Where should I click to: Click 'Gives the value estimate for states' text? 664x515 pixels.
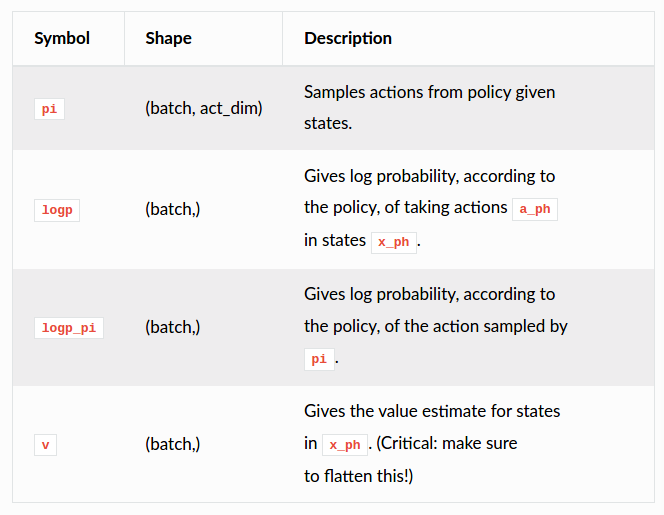(432, 411)
